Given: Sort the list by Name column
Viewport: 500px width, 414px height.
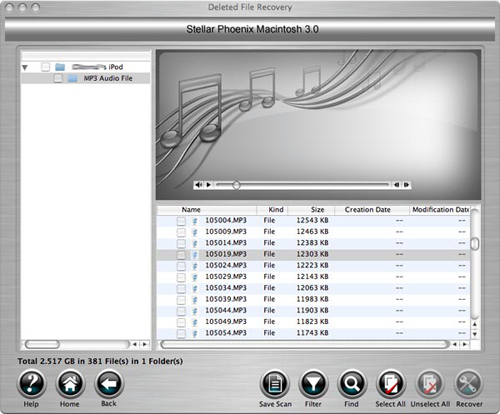Looking at the screenshot, I should [x=207, y=210].
